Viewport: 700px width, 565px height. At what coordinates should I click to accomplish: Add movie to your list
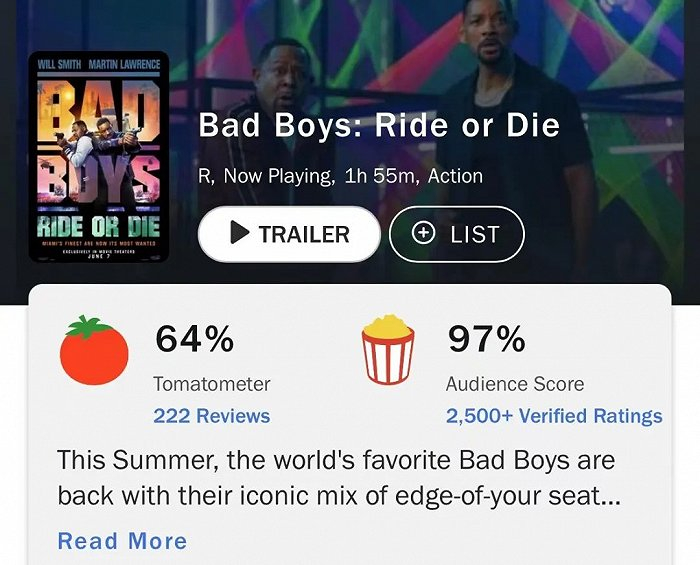pyautogui.click(x=456, y=234)
